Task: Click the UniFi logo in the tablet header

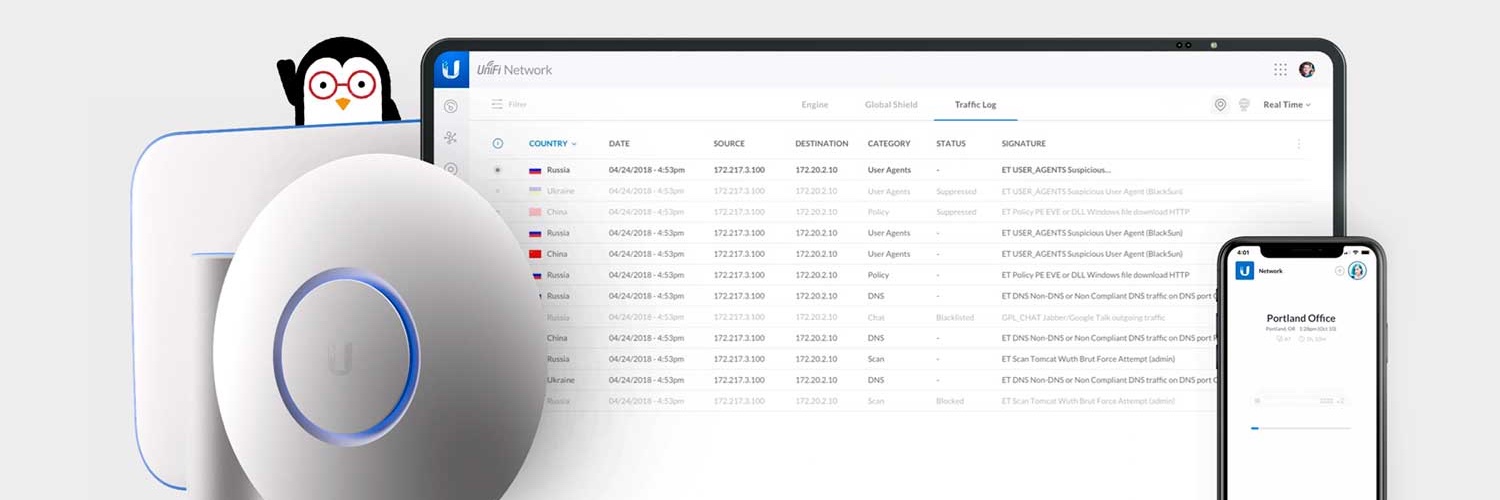Action: [x=451, y=69]
